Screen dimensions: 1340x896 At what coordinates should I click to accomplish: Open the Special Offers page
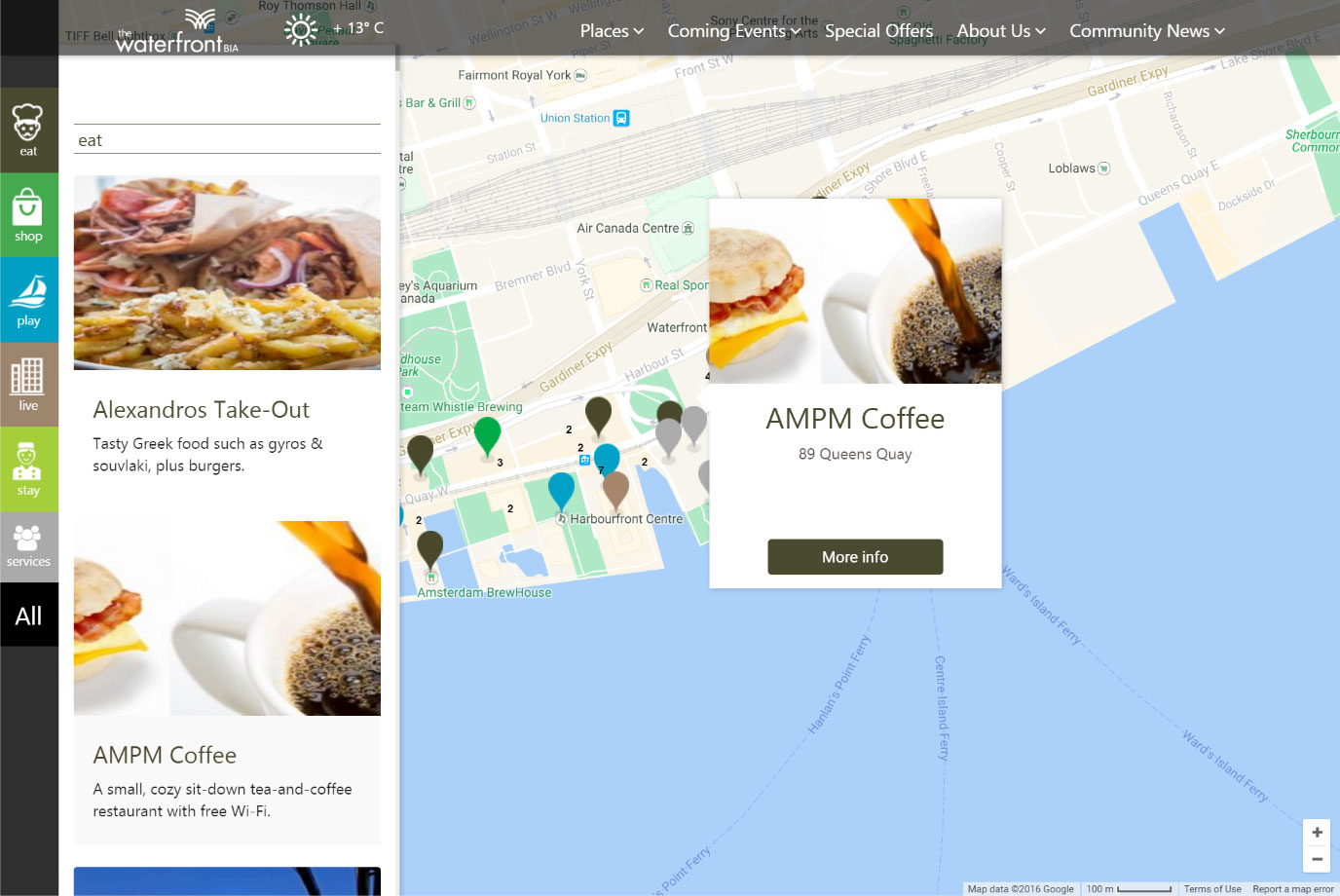[x=878, y=31]
